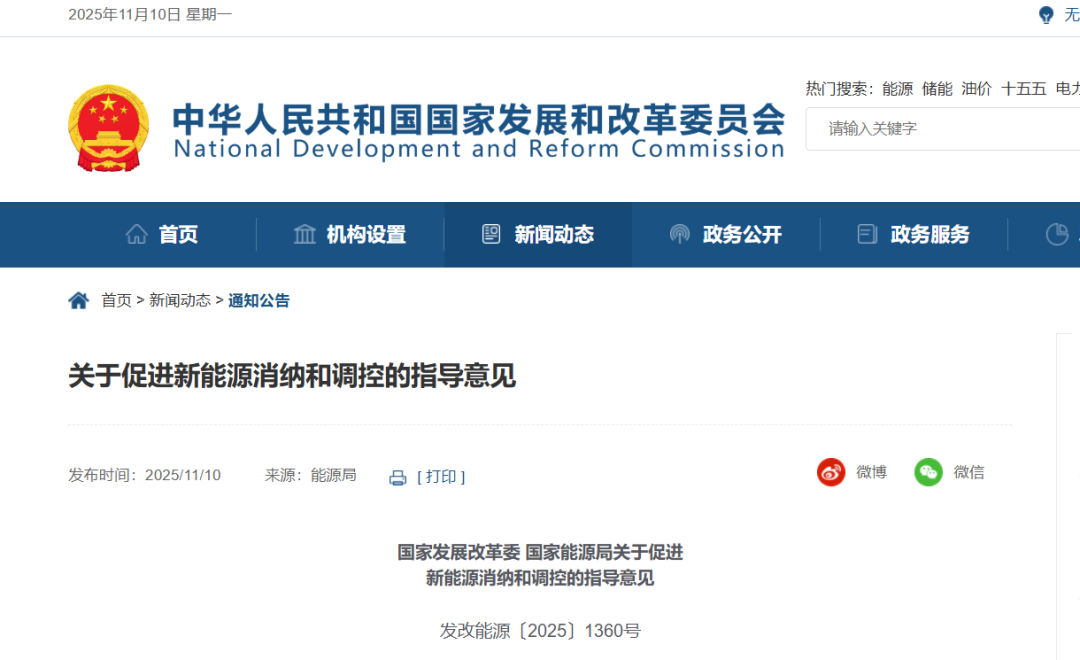Click the national emblem logo

pyautogui.click(x=108, y=128)
